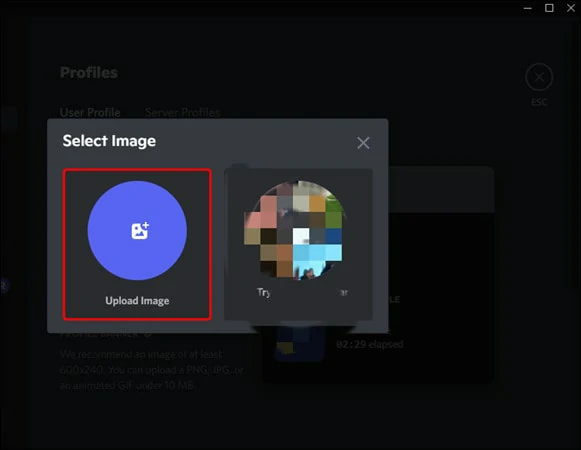
Task: Click the ESC close circle icon
Action: pos(539,77)
